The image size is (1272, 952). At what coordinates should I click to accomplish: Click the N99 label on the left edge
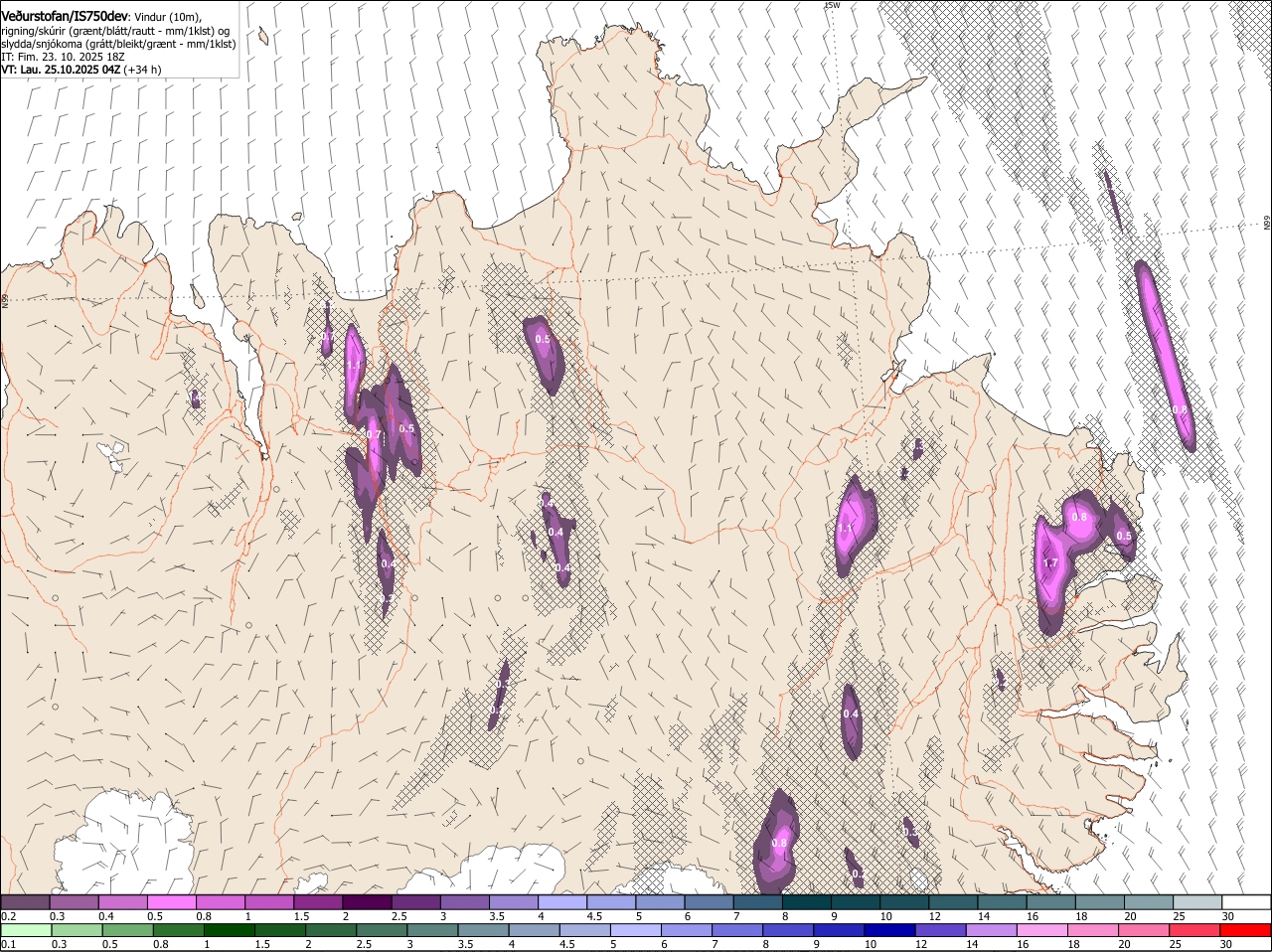[5, 299]
